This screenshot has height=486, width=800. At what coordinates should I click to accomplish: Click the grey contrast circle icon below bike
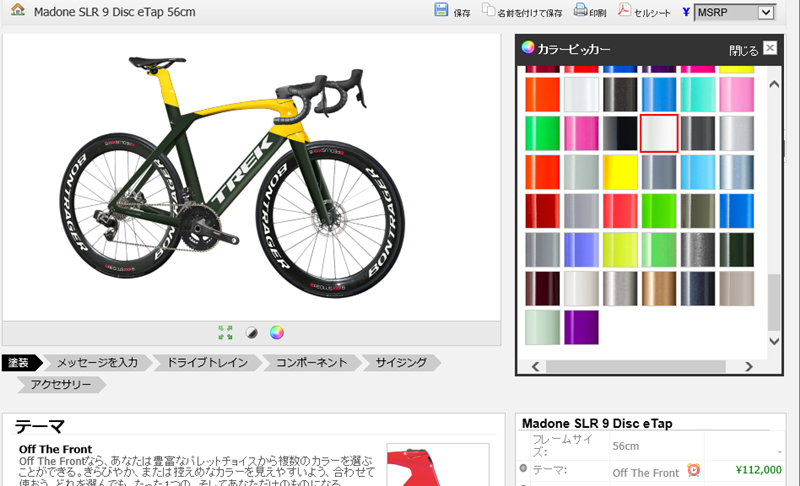(x=252, y=333)
